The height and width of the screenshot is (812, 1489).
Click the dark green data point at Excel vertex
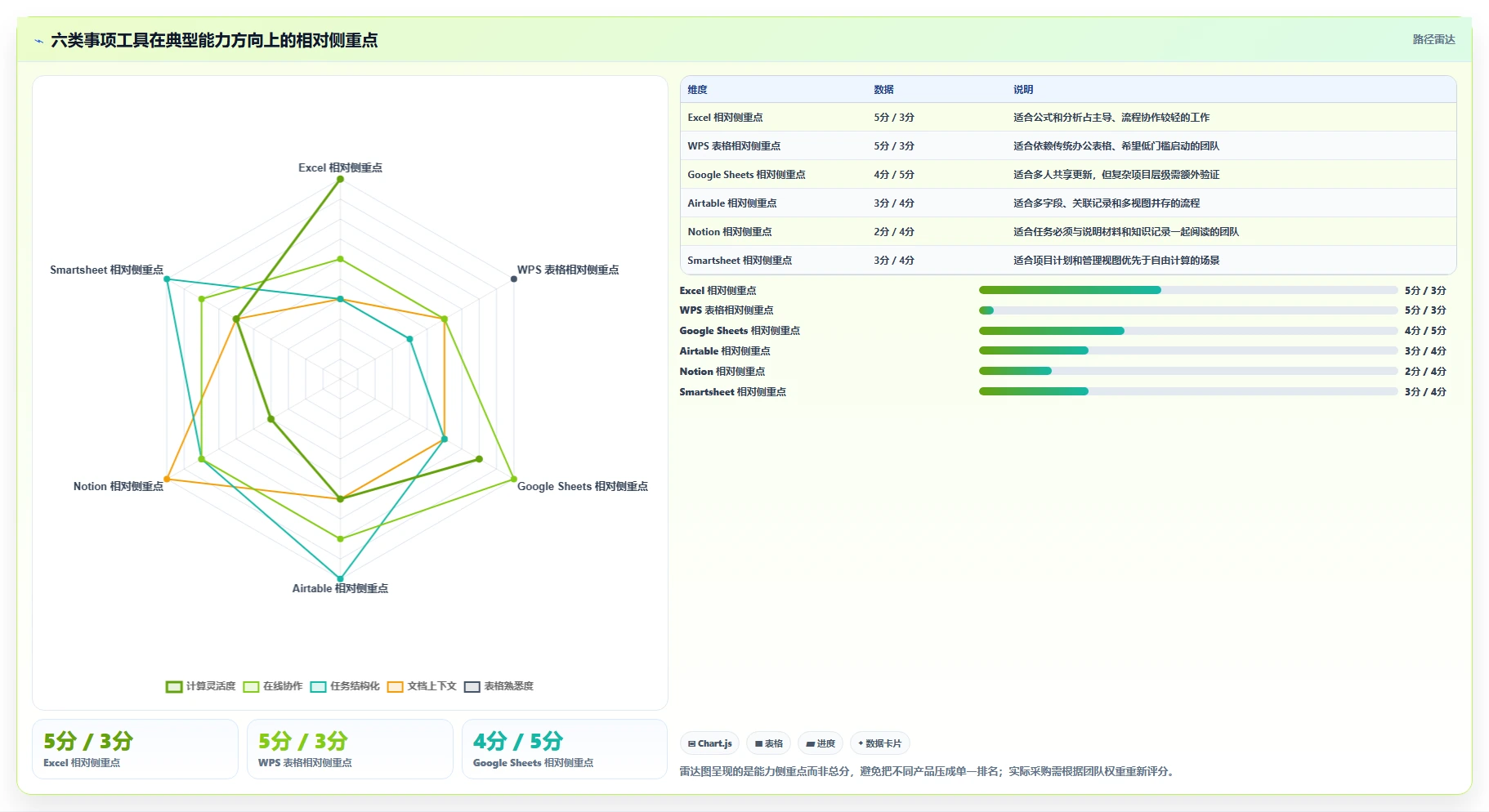[341, 179]
